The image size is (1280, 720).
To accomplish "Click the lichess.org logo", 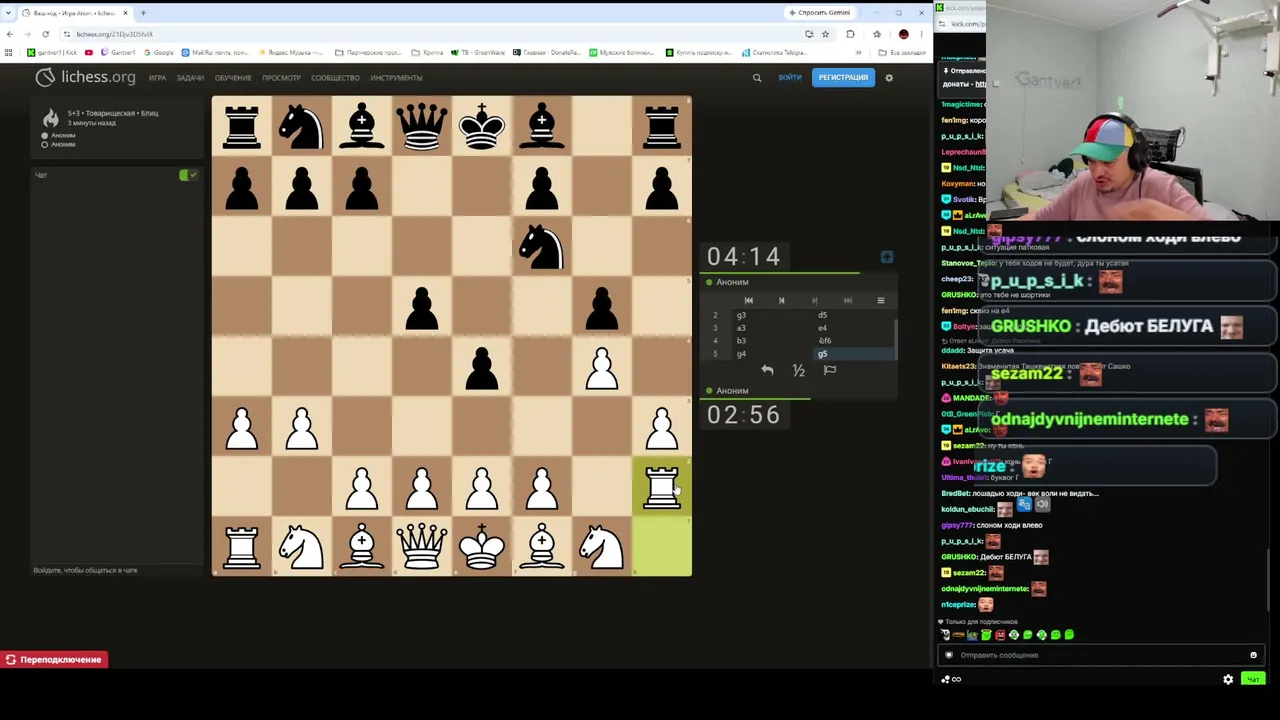I will point(85,77).
